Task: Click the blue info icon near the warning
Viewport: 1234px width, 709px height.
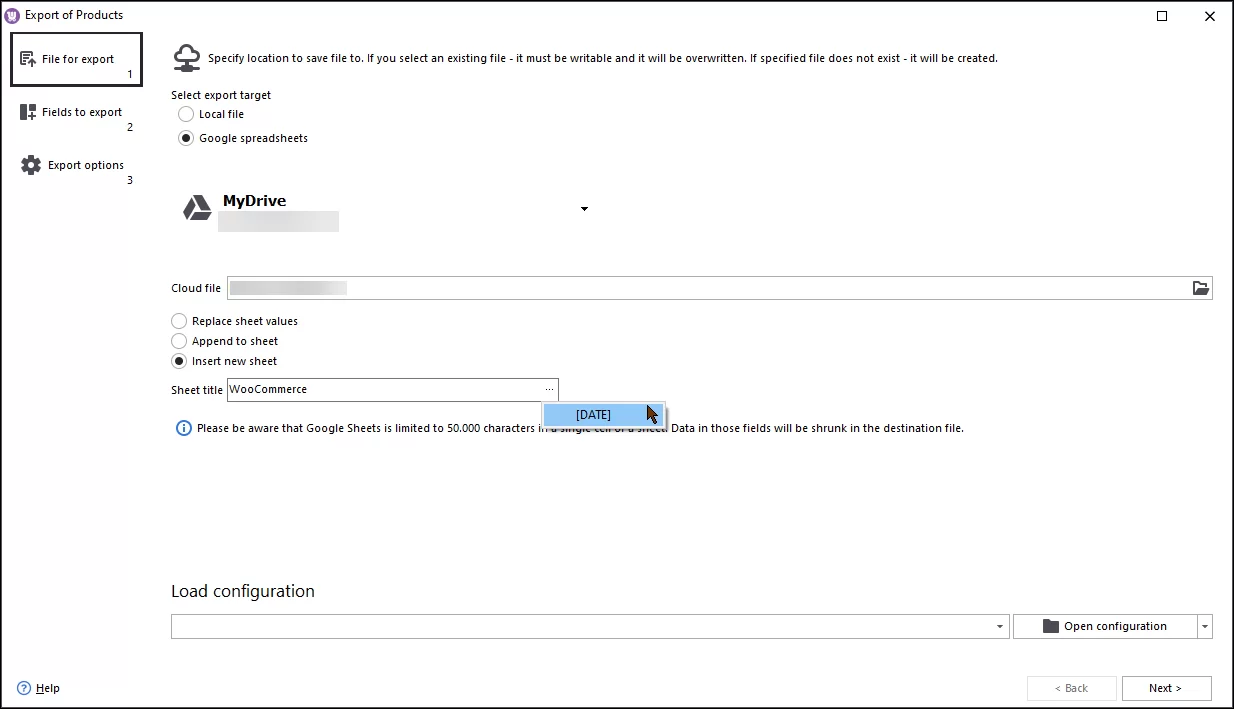Action: coord(183,428)
